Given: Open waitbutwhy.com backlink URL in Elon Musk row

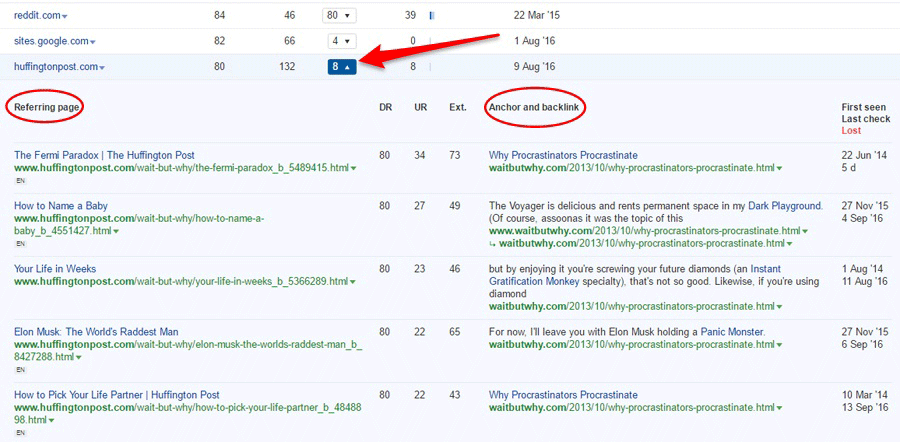Looking at the screenshot, I should 631,344.
